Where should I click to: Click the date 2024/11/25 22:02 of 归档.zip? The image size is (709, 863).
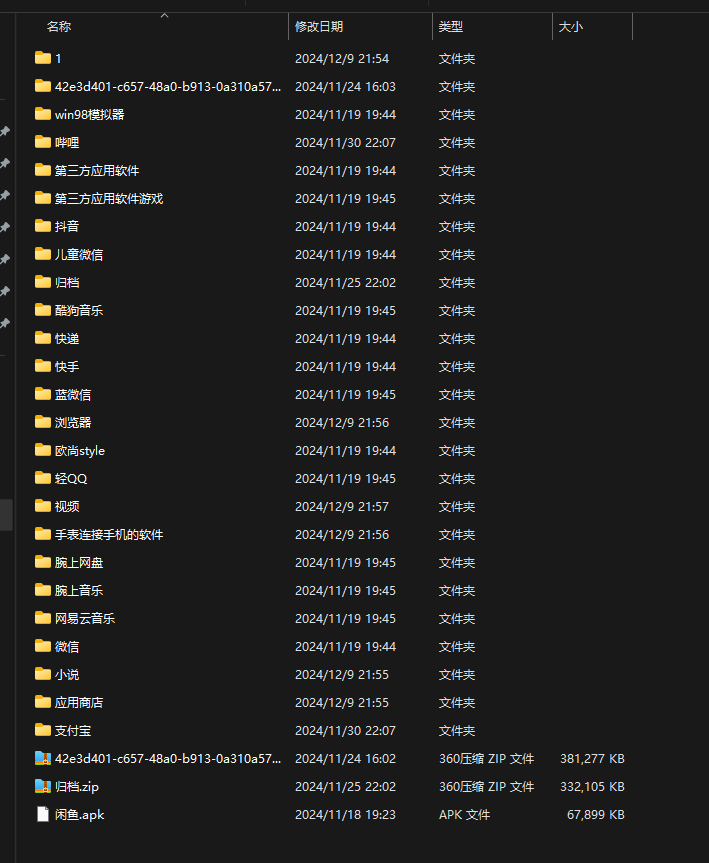[x=345, y=786]
